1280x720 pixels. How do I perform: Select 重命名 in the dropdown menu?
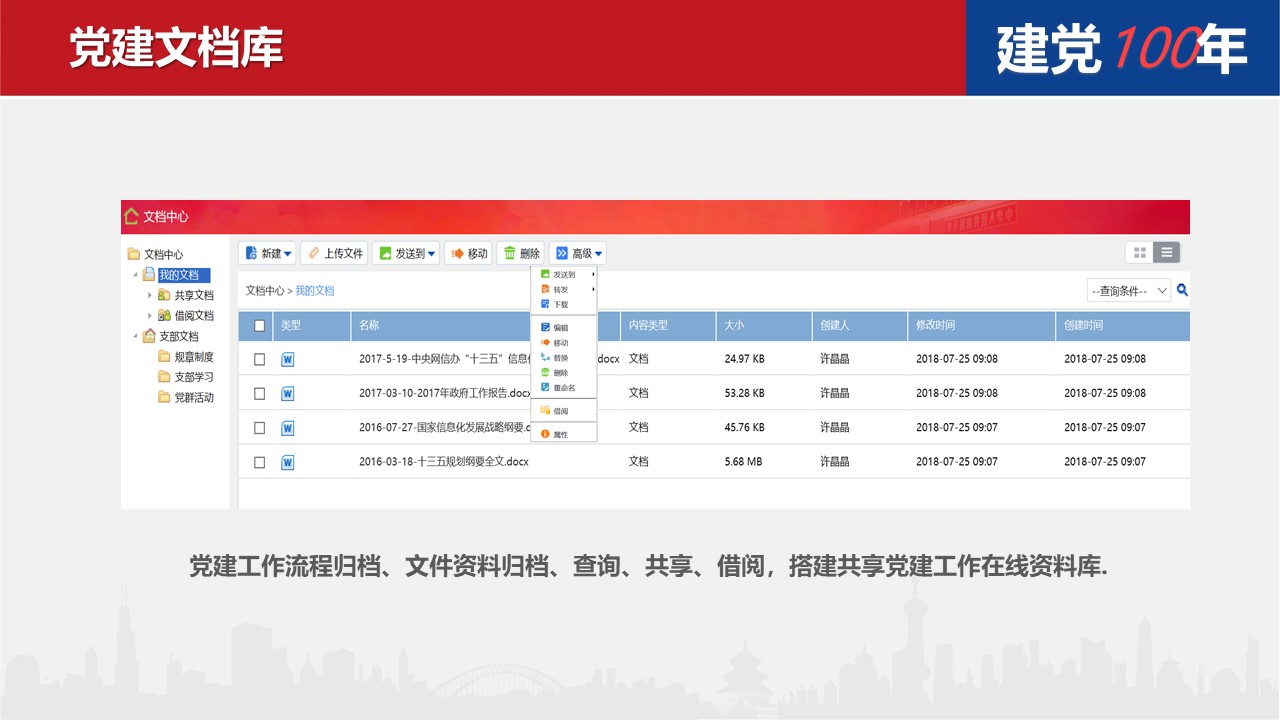pos(563,388)
